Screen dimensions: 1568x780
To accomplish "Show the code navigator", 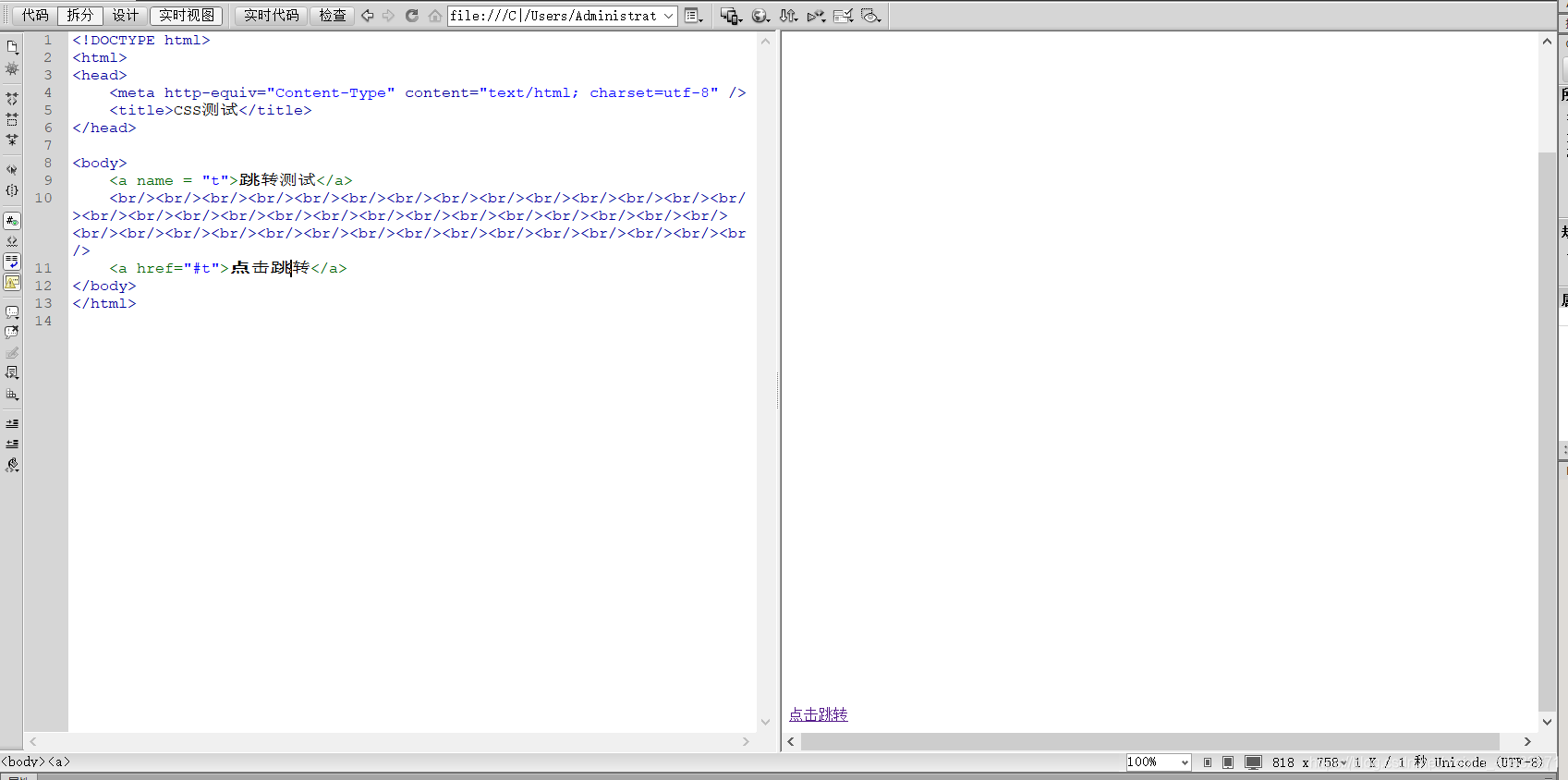I will [12, 68].
